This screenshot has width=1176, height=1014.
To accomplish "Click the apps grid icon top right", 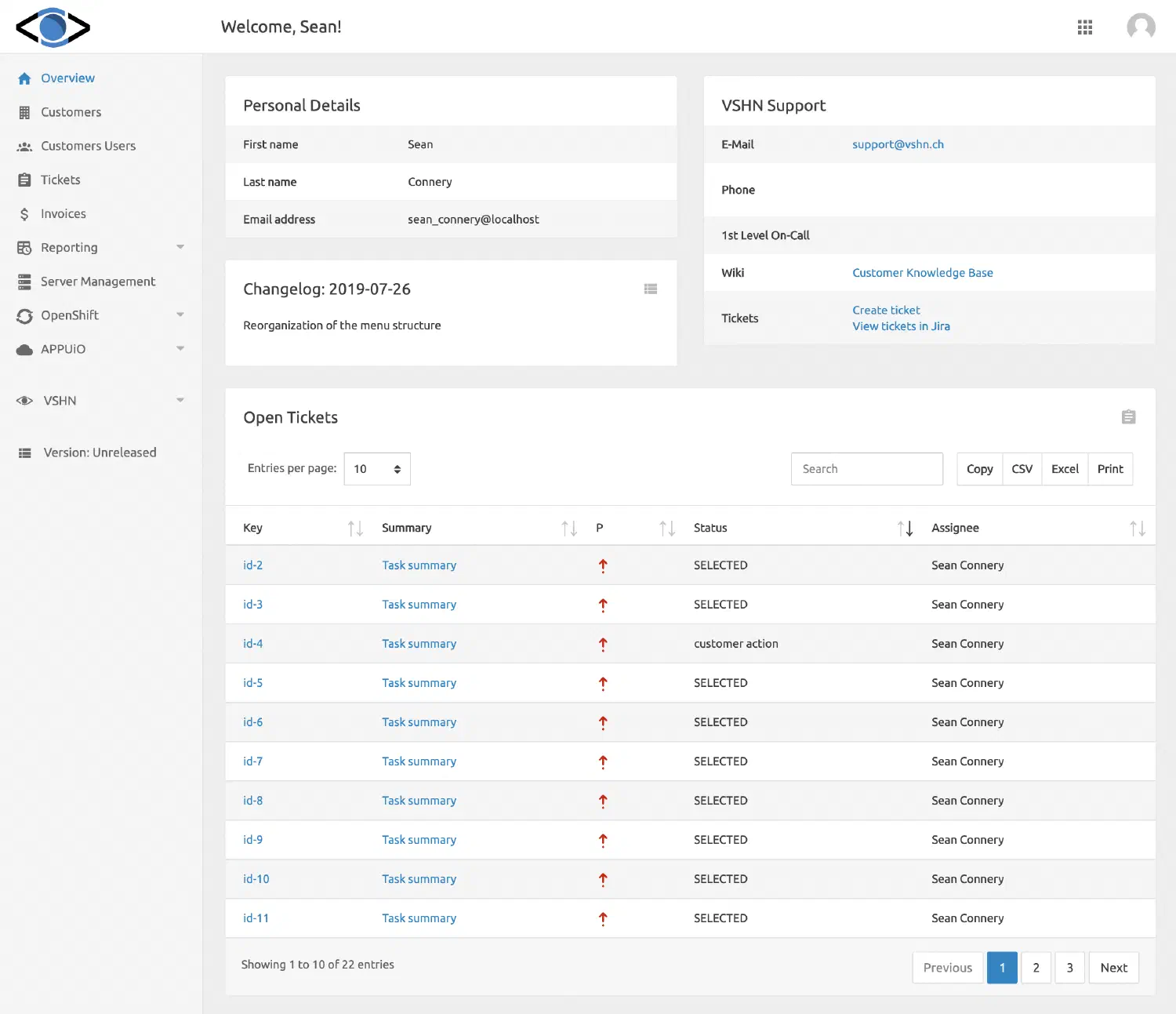I will [x=1085, y=26].
